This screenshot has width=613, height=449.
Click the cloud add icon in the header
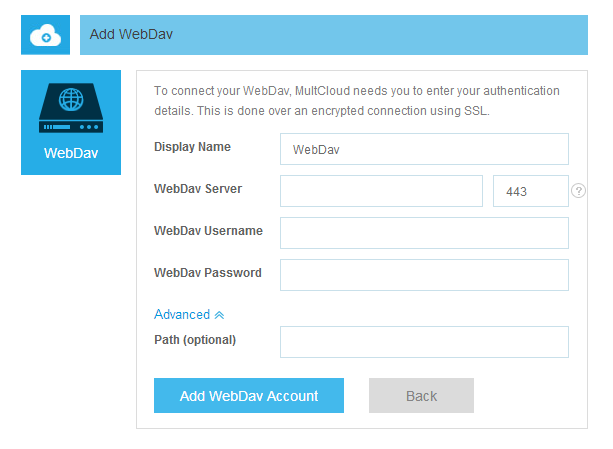click(46, 35)
